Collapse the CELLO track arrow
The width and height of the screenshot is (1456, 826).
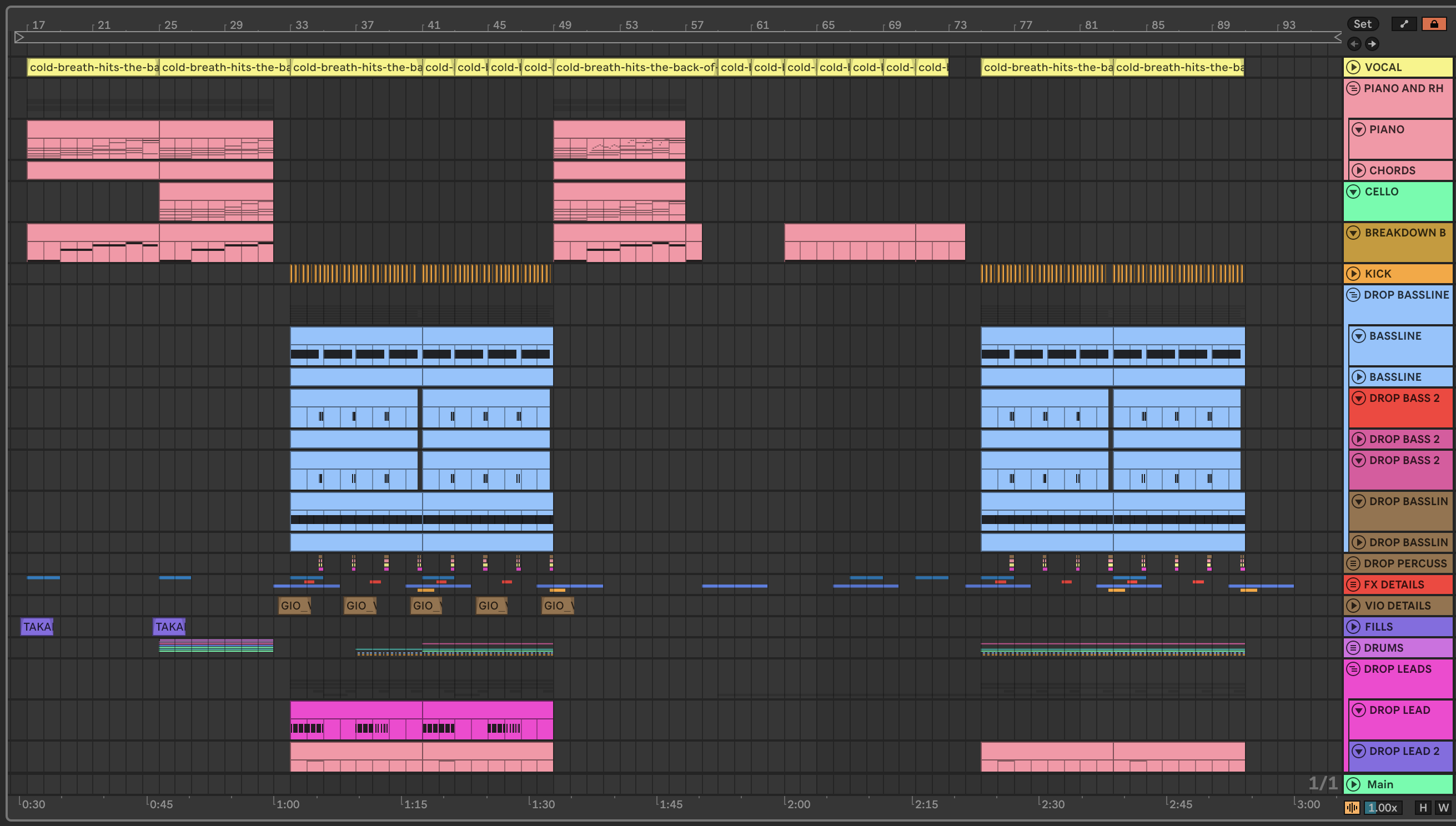click(1353, 192)
